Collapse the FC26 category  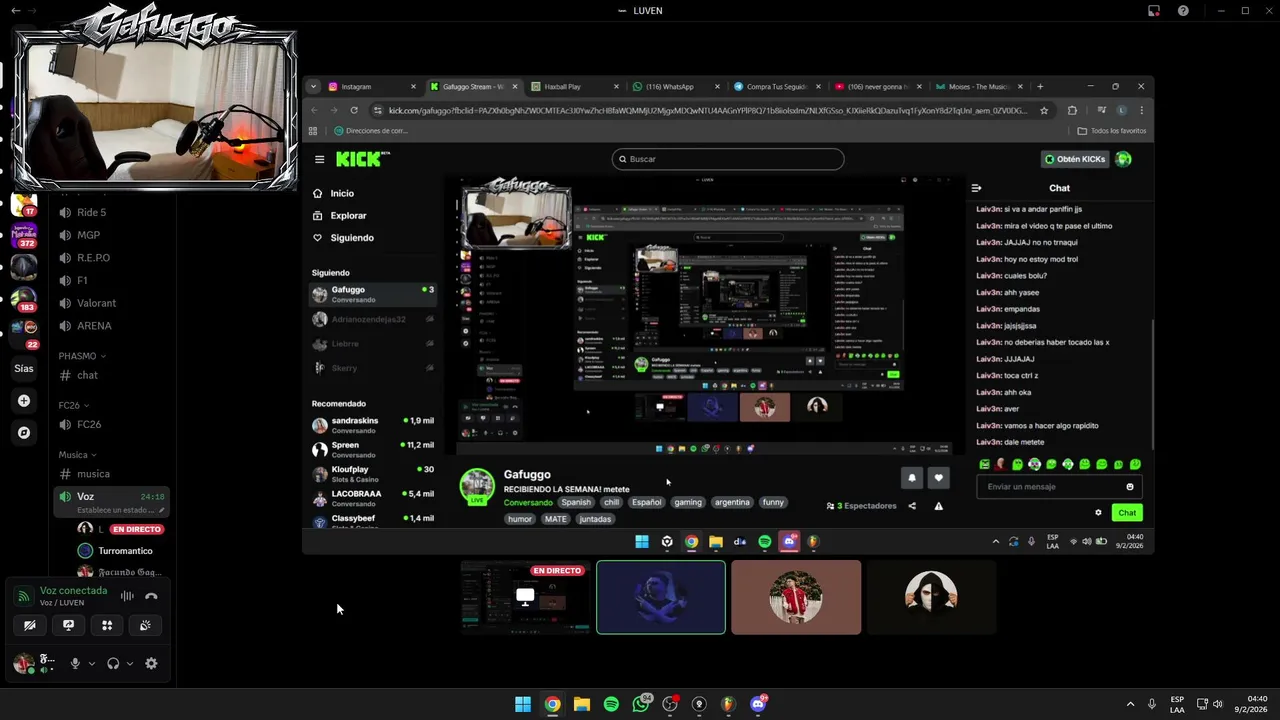[x=74, y=406]
